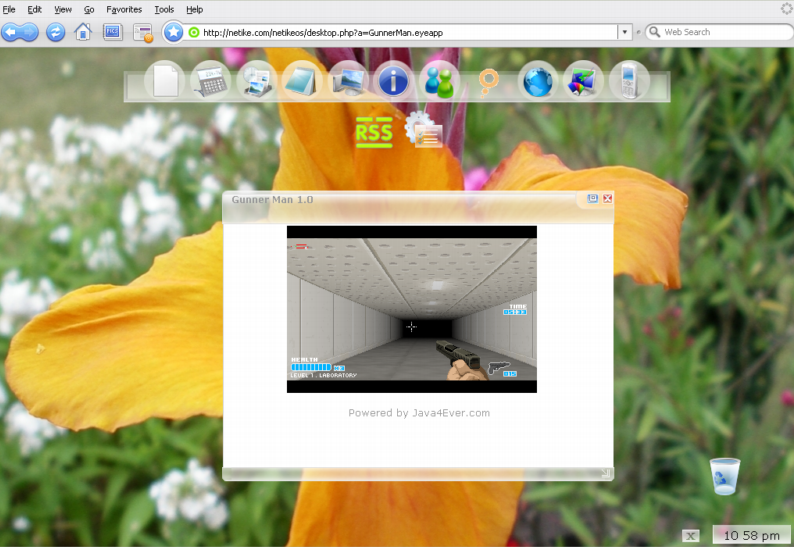Open the File menu
Screen dimensions: 794x547
pyautogui.click(x=9, y=9)
